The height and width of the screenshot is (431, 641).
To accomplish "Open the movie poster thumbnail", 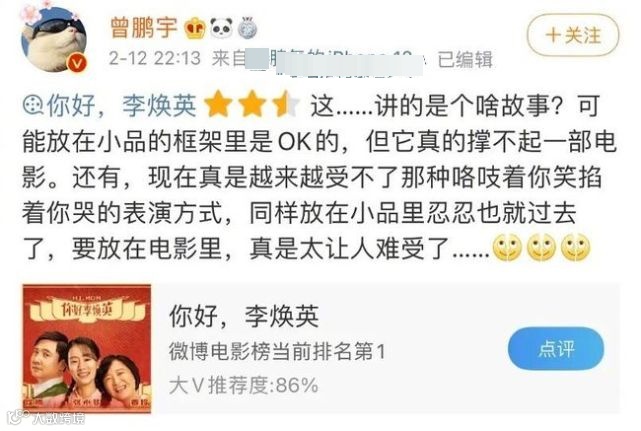I will click(87, 349).
